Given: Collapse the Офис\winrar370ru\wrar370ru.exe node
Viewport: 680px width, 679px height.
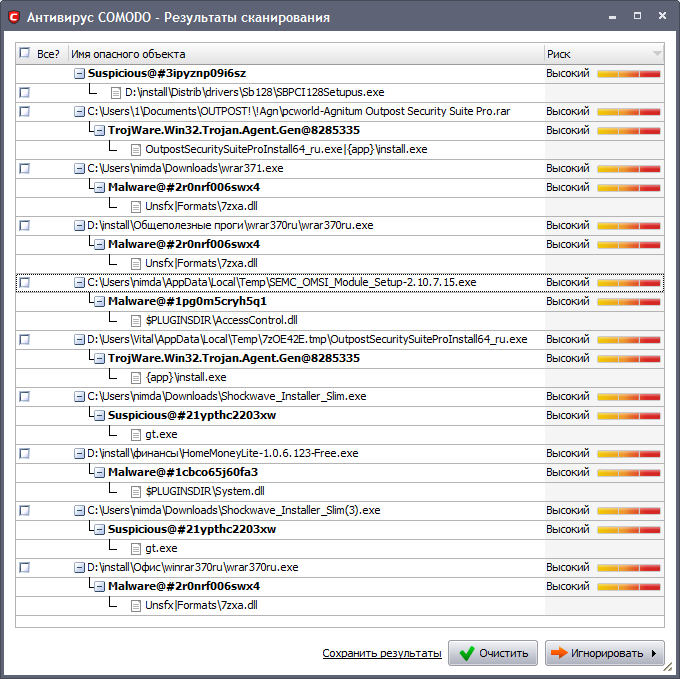Looking at the screenshot, I should (x=79, y=568).
